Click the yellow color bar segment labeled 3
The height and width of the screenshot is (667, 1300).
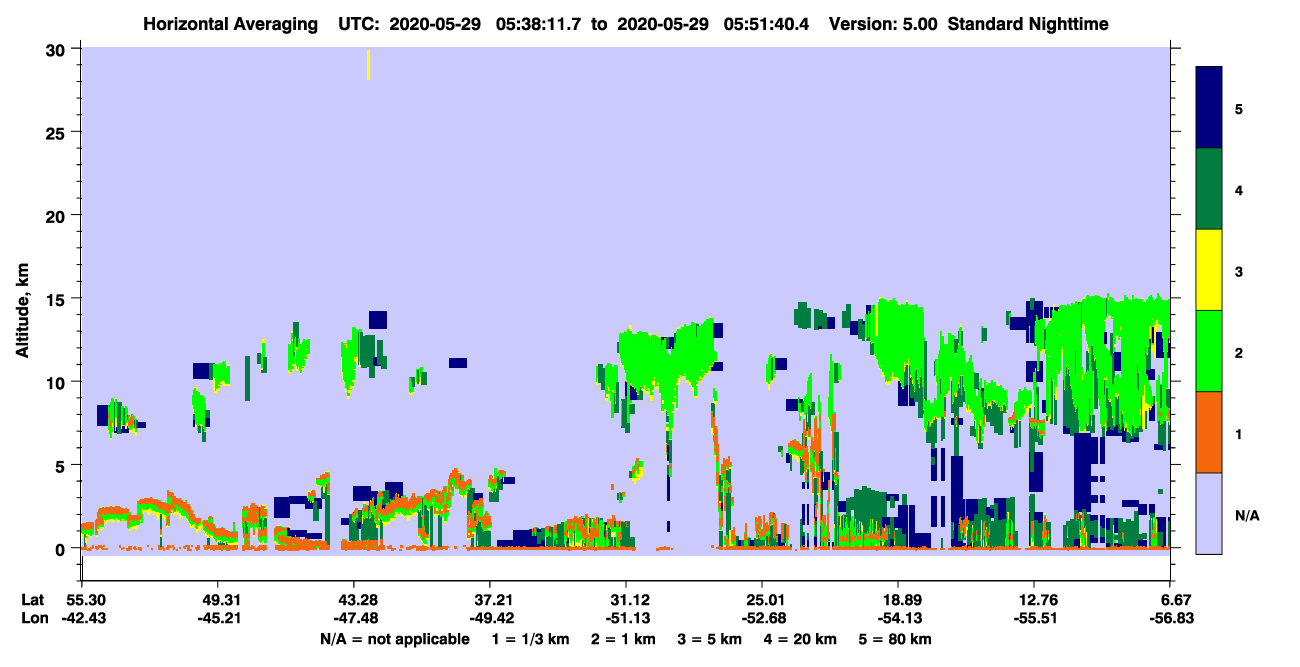(1209, 270)
